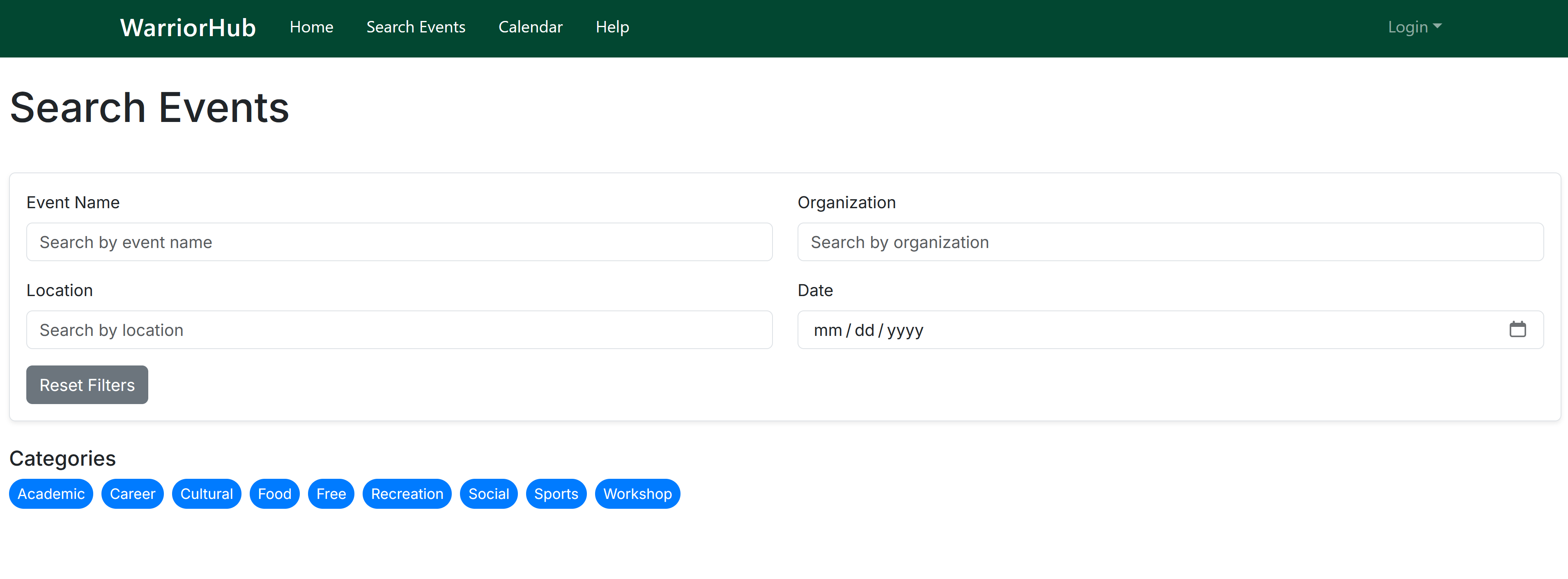The width and height of the screenshot is (1568, 579).
Task: Click the WarriorHub logo
Action: [187, 27]
